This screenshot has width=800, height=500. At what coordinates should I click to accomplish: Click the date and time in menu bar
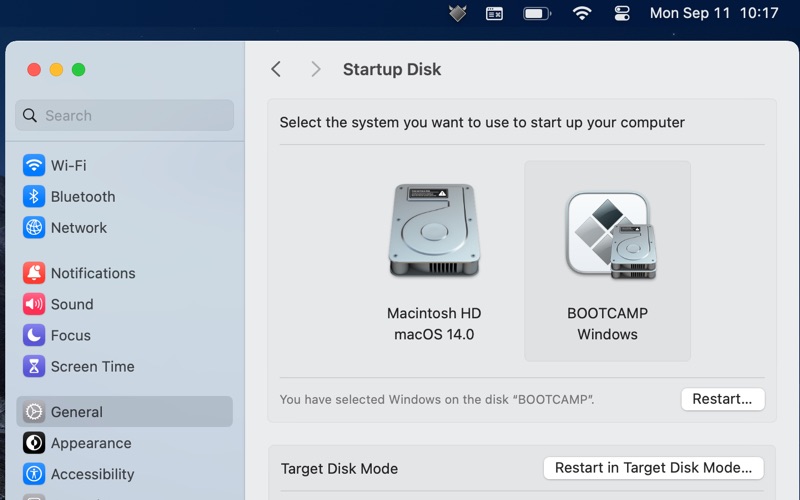point(714,13)
